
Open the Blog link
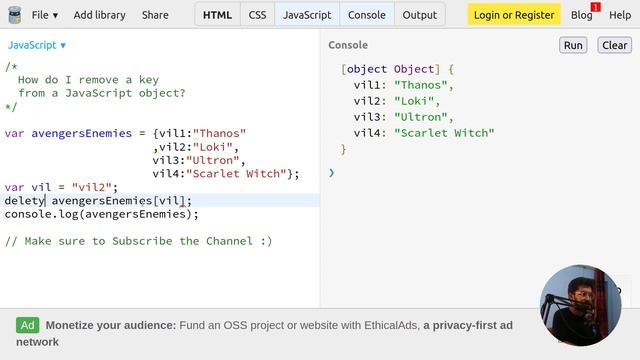581,15
